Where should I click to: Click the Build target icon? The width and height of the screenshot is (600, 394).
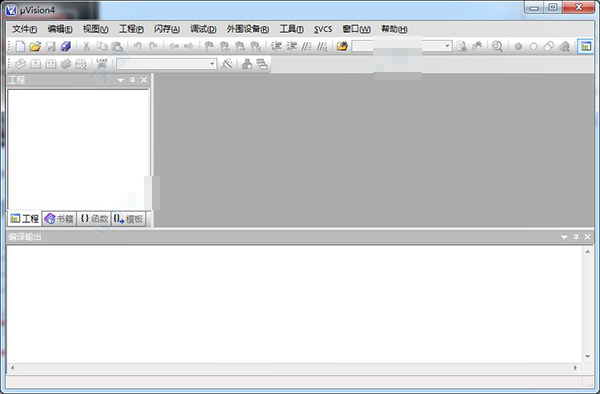pos(35,64)
